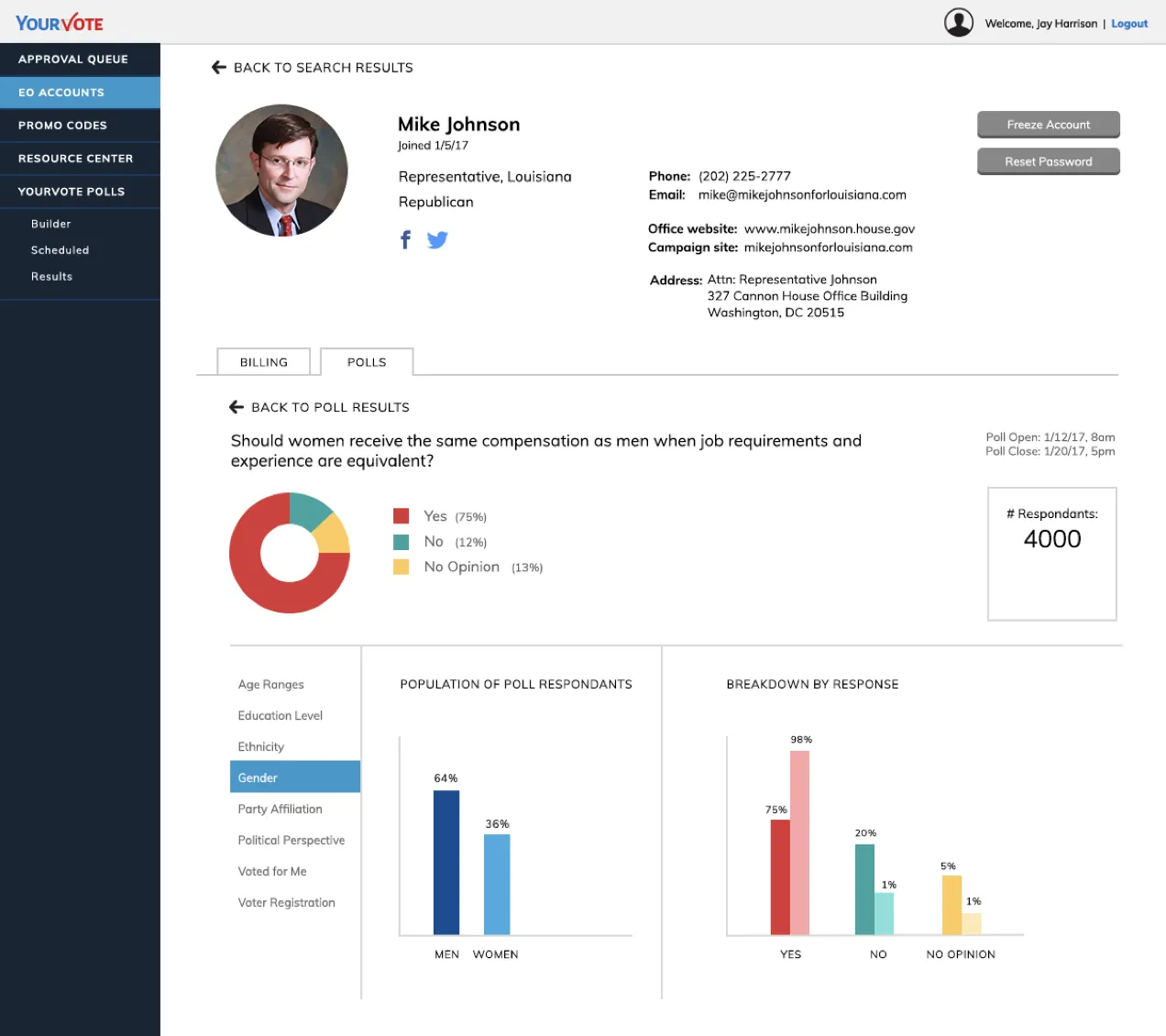The width and height of the screenshot is (1166, 1036).
Task: Open Scheduled polls submenu
Action: (x=60, y=250)
